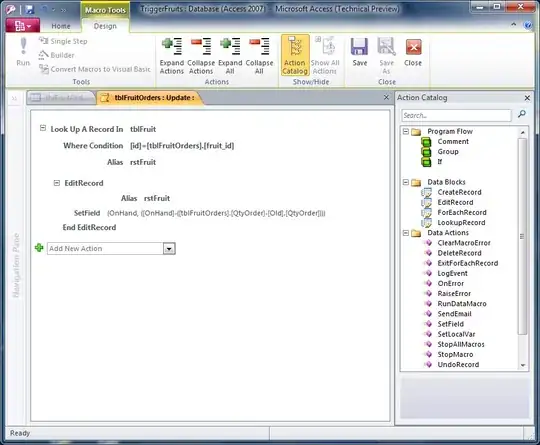Close the macro designer via Close icon
This screenshot has width=540, height=445.
tap(413, 47)
